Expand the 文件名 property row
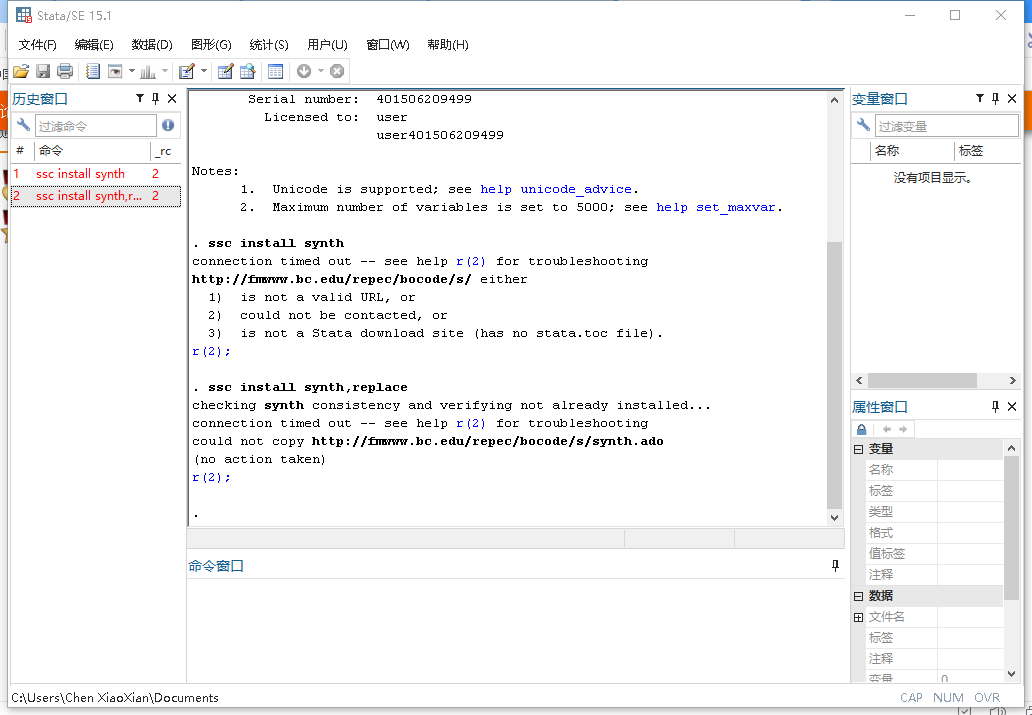Image resolution: width=1032 pixels, height=715 pixels. coord(858,617)
